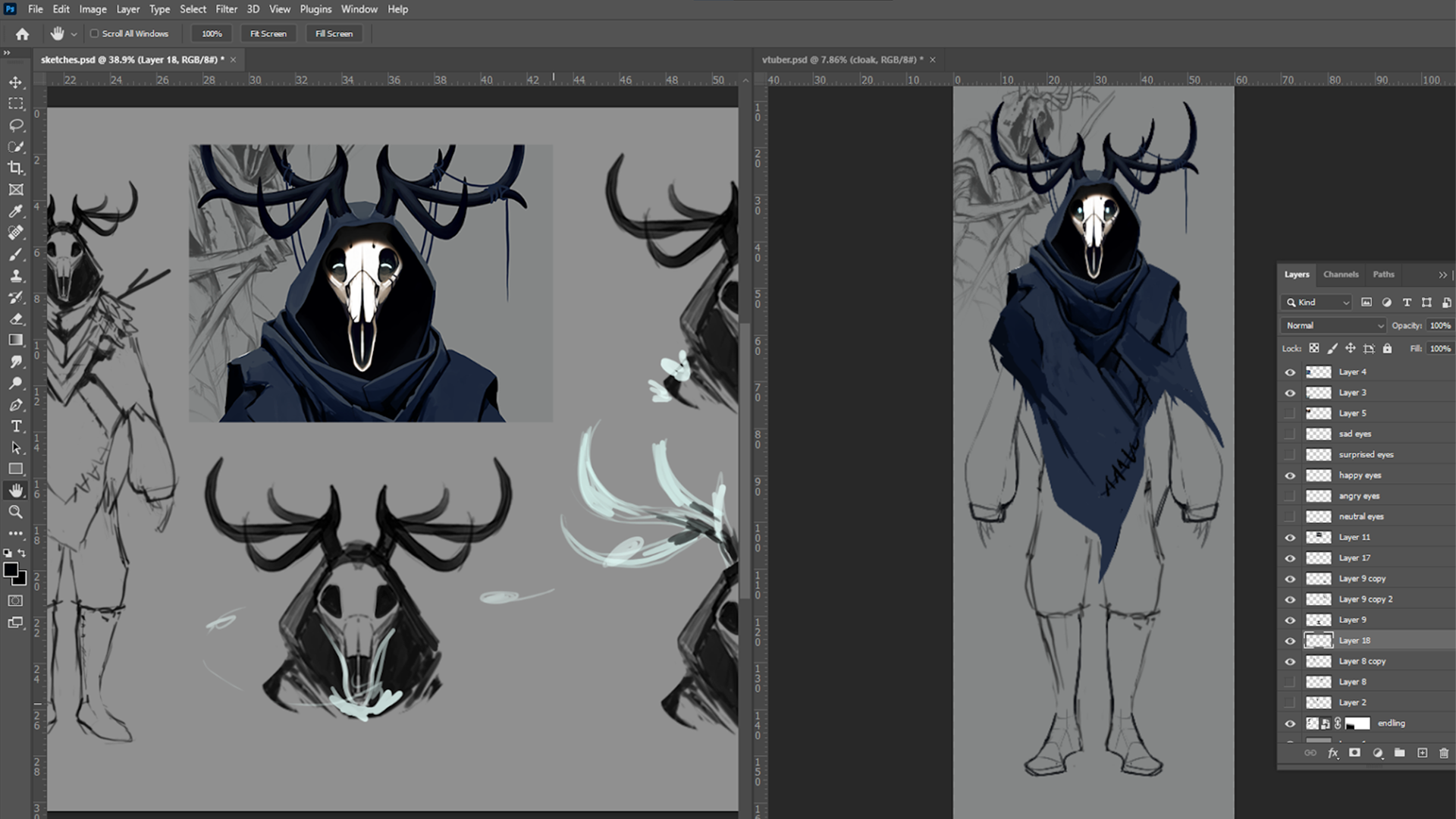Select the Clone Stamp tool
Image resolution: width=1456 pixels, height=819 pixels.
tap(16, 276)
